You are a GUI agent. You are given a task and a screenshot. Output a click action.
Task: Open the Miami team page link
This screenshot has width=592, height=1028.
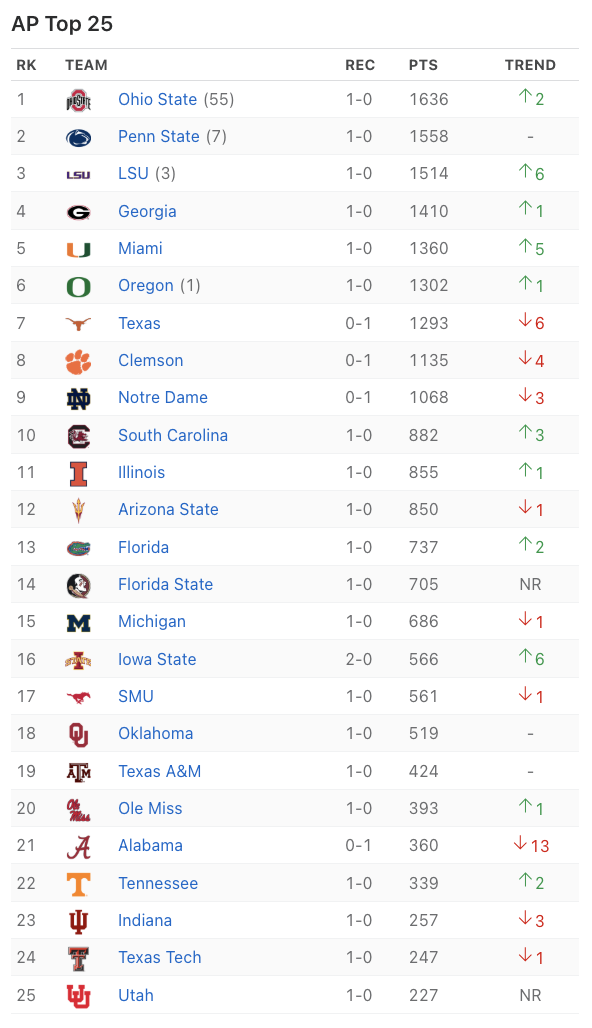[x=140, y=248]
